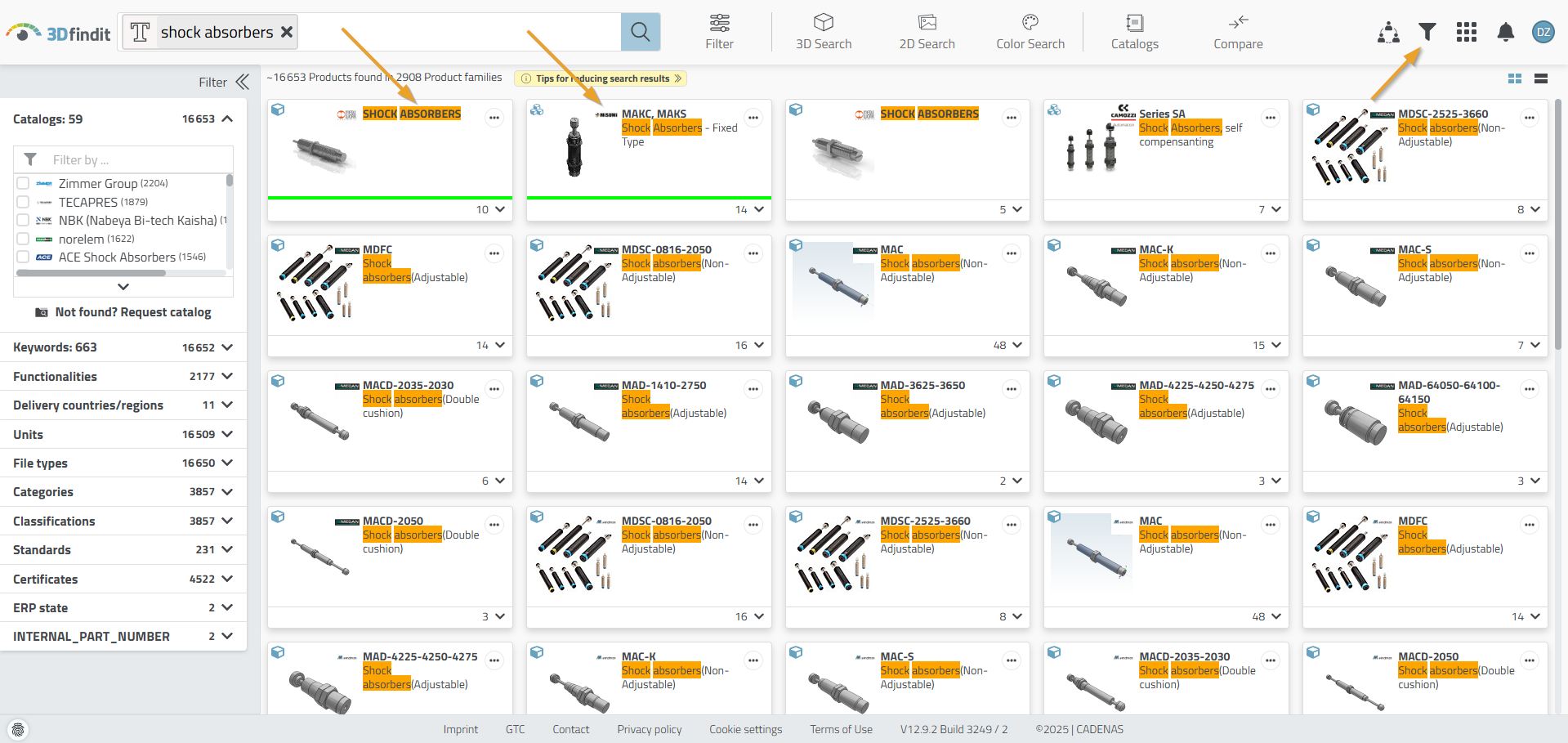Click the 'Filter by ...' catalog input
This screenshot has width=1568, height=743.
click(x=123, y=159)
